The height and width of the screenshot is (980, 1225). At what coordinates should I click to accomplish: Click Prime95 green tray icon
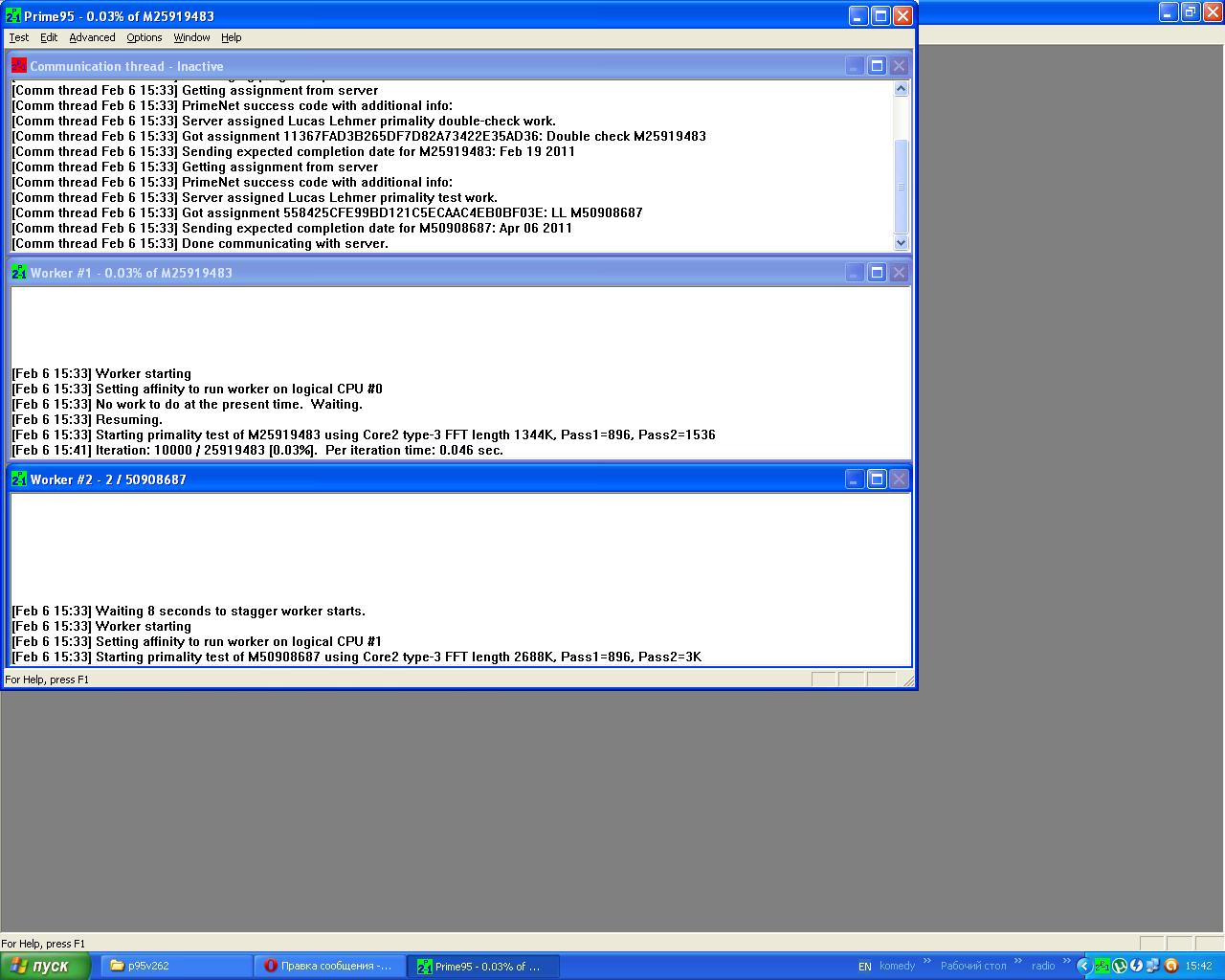1102,966
